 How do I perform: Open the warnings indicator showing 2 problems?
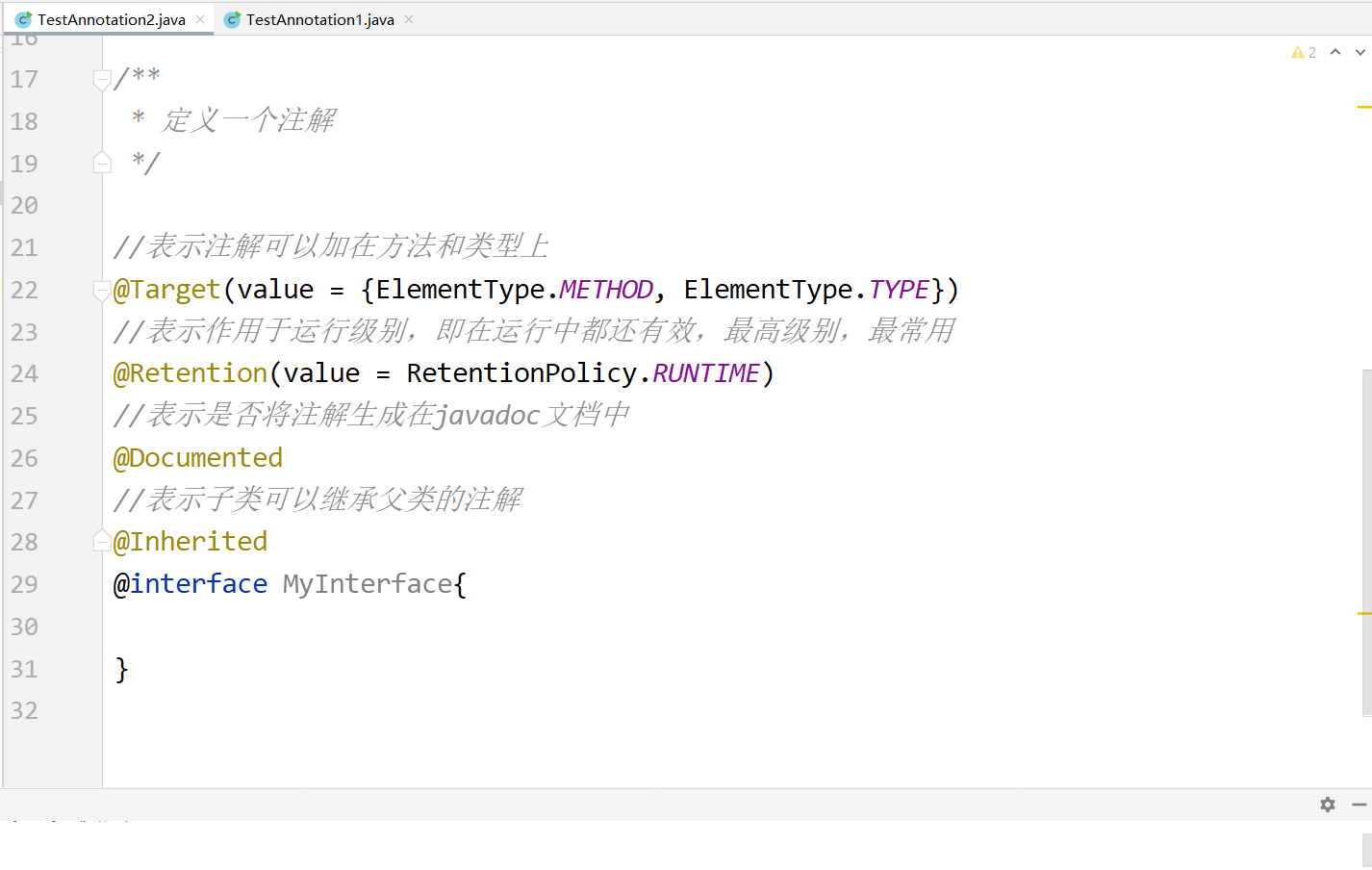click(1304, 52)
